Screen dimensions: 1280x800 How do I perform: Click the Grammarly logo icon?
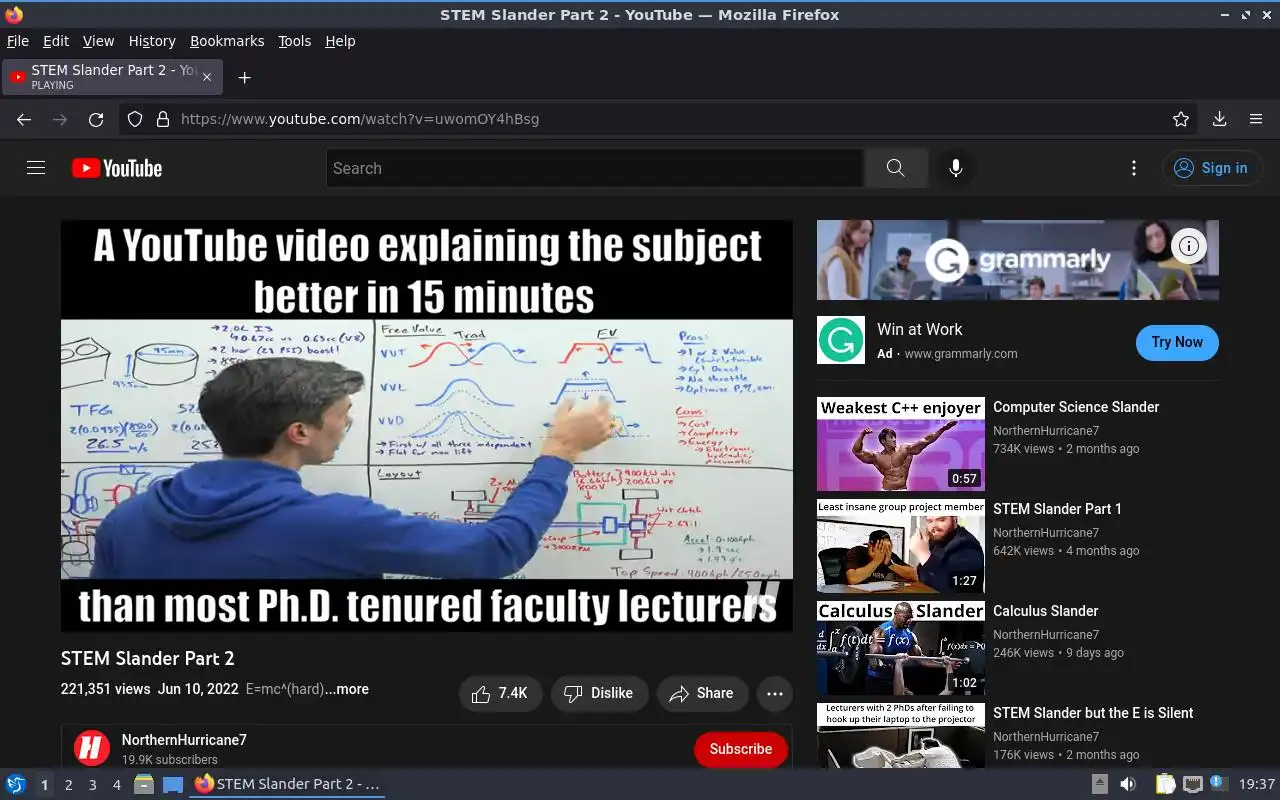(x=841, y=341)
